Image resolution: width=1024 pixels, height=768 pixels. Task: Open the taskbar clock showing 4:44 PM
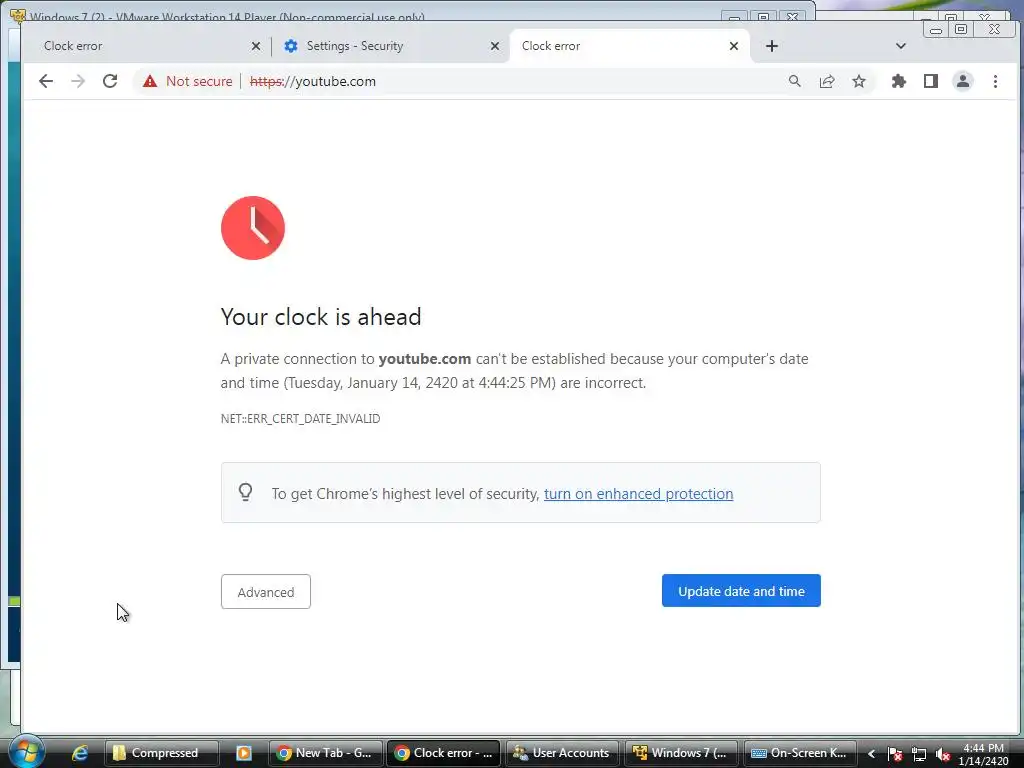tap(984, 754)
